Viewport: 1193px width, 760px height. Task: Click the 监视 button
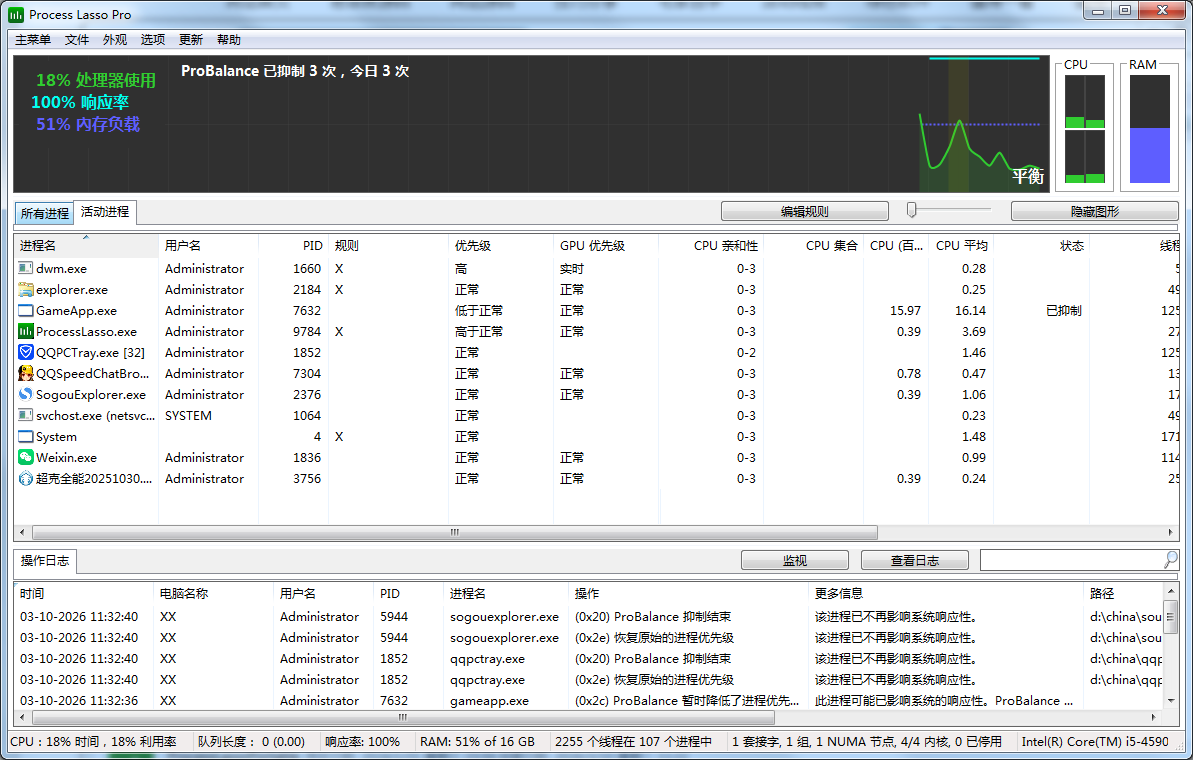794,561
